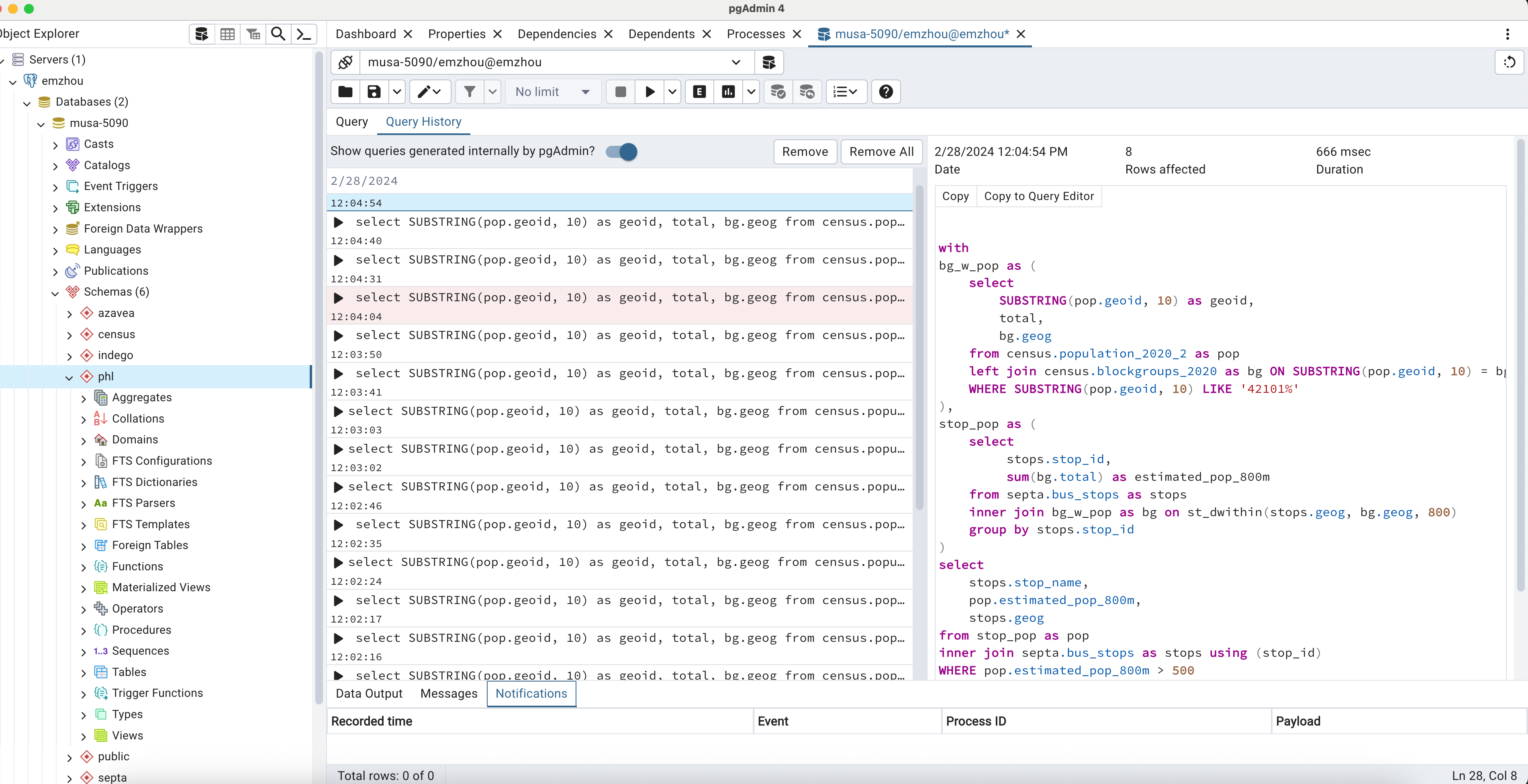This screenshot has height=784, width=1528.
Task: Toggle show queries generated internally switch
Action: 622,151
